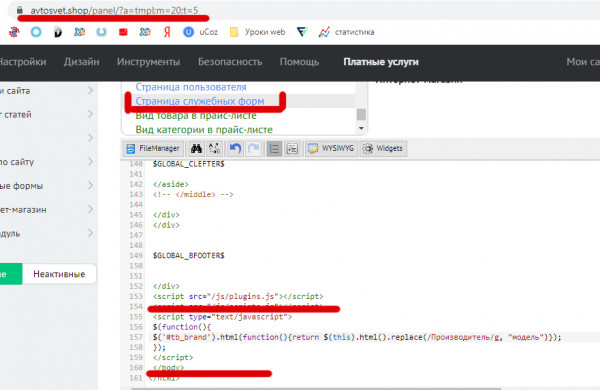Select Страница служебных форм template

[200, 101]
